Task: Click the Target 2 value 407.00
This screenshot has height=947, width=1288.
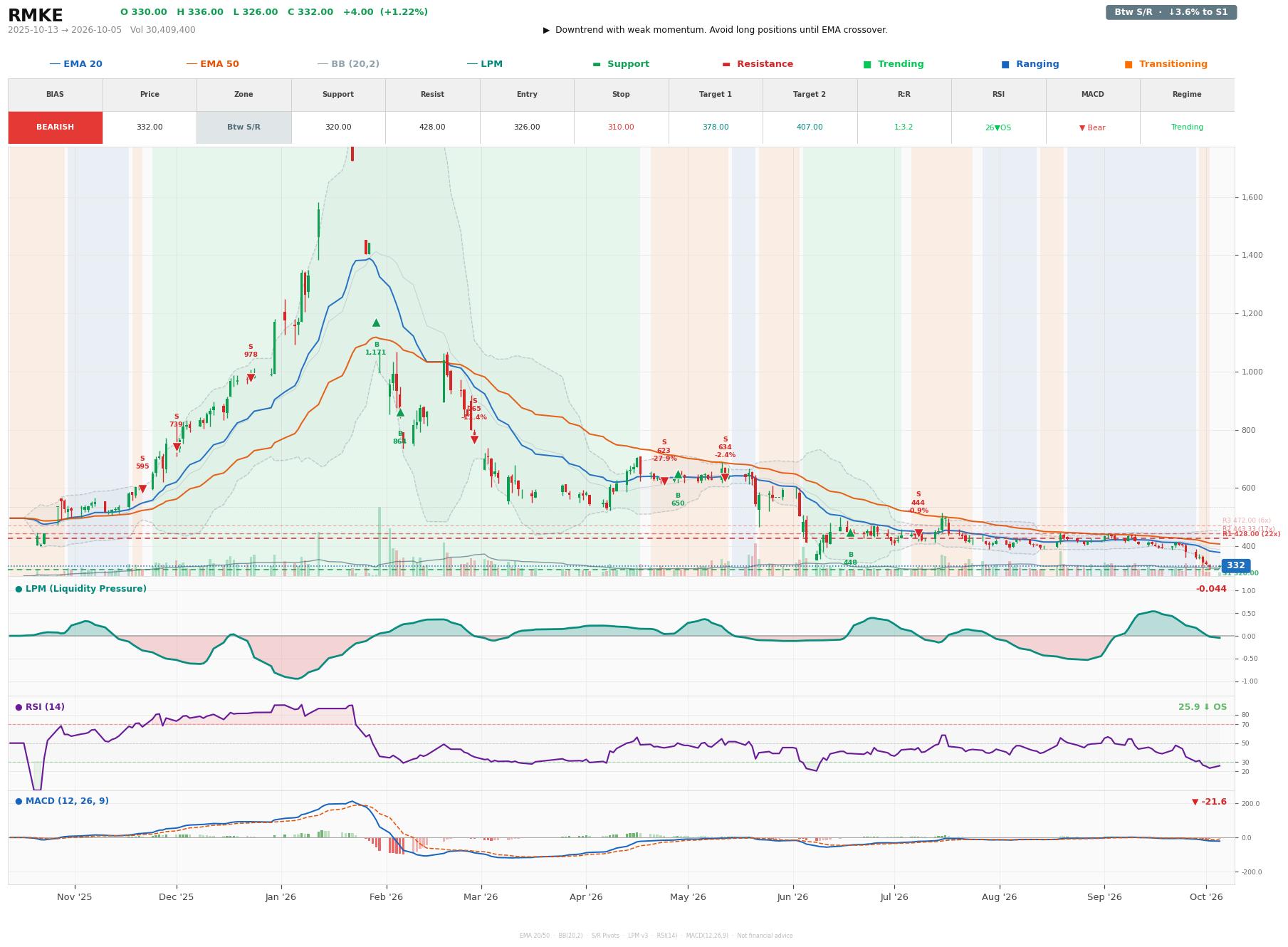Action: coord(810,127)
